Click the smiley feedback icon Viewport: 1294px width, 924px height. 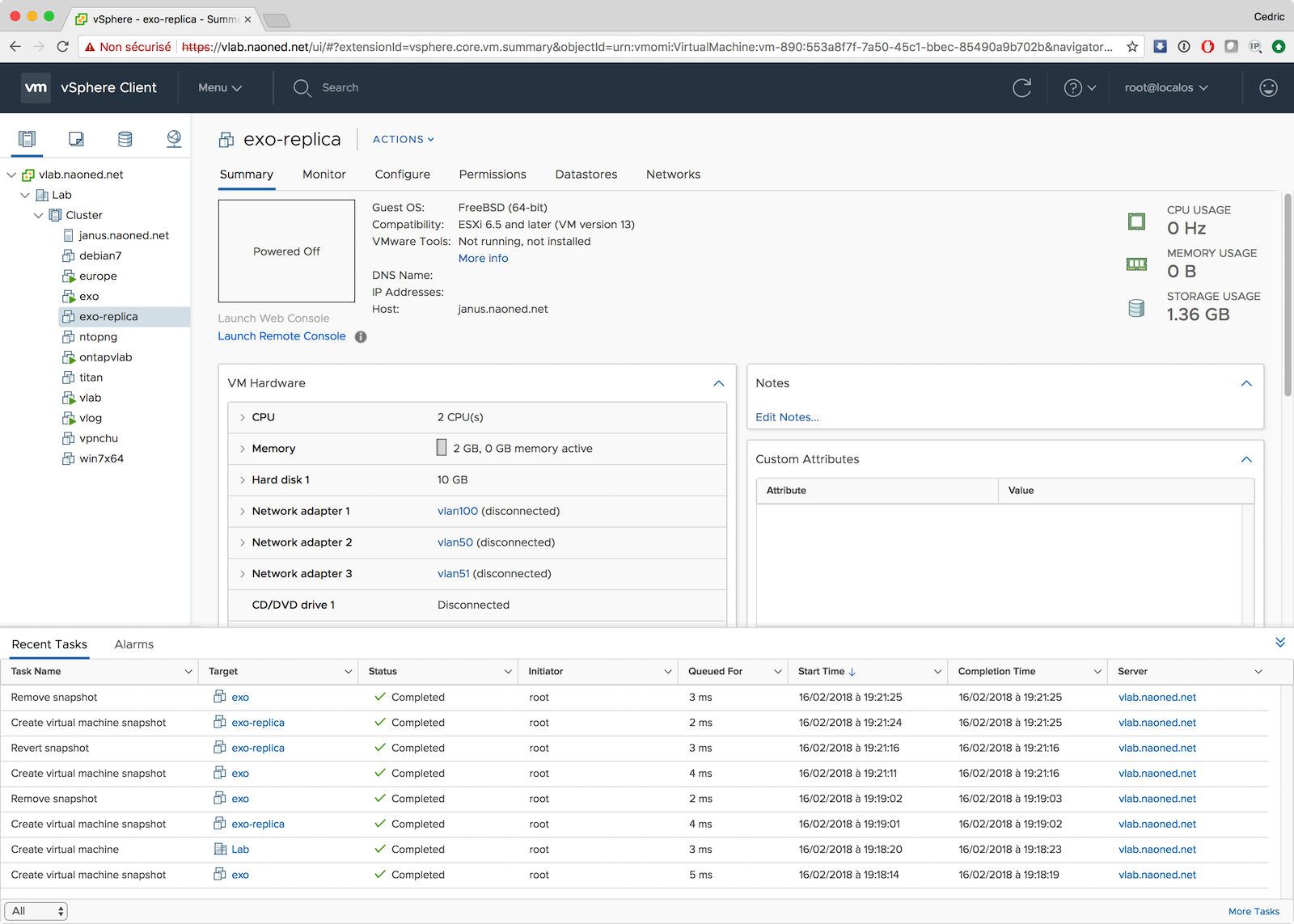click(1268, 88)
